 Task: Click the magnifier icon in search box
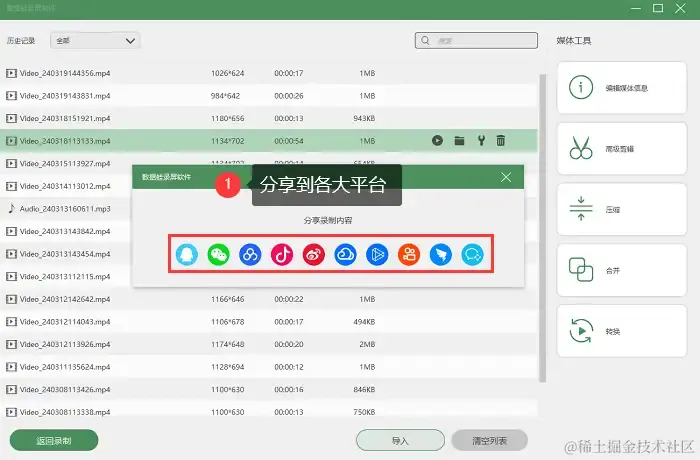[x=425, y=41]
